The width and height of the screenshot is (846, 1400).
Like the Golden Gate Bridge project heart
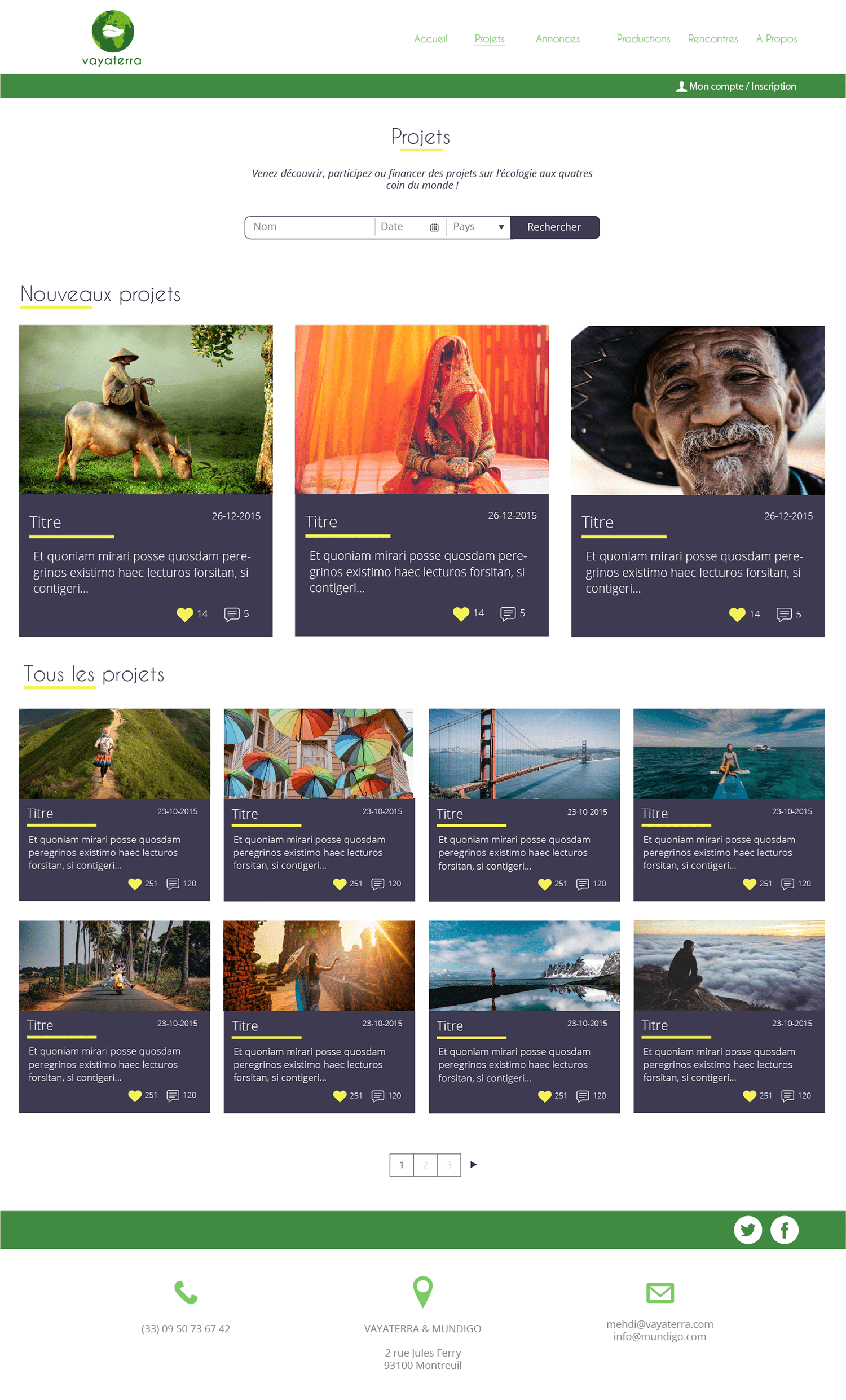point(544,884)
